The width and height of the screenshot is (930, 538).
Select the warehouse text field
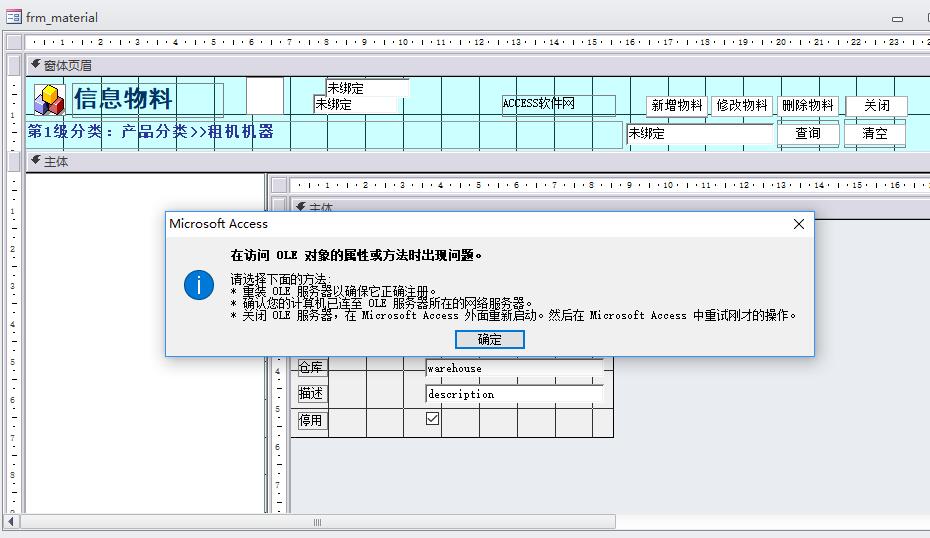click(514, 368)
